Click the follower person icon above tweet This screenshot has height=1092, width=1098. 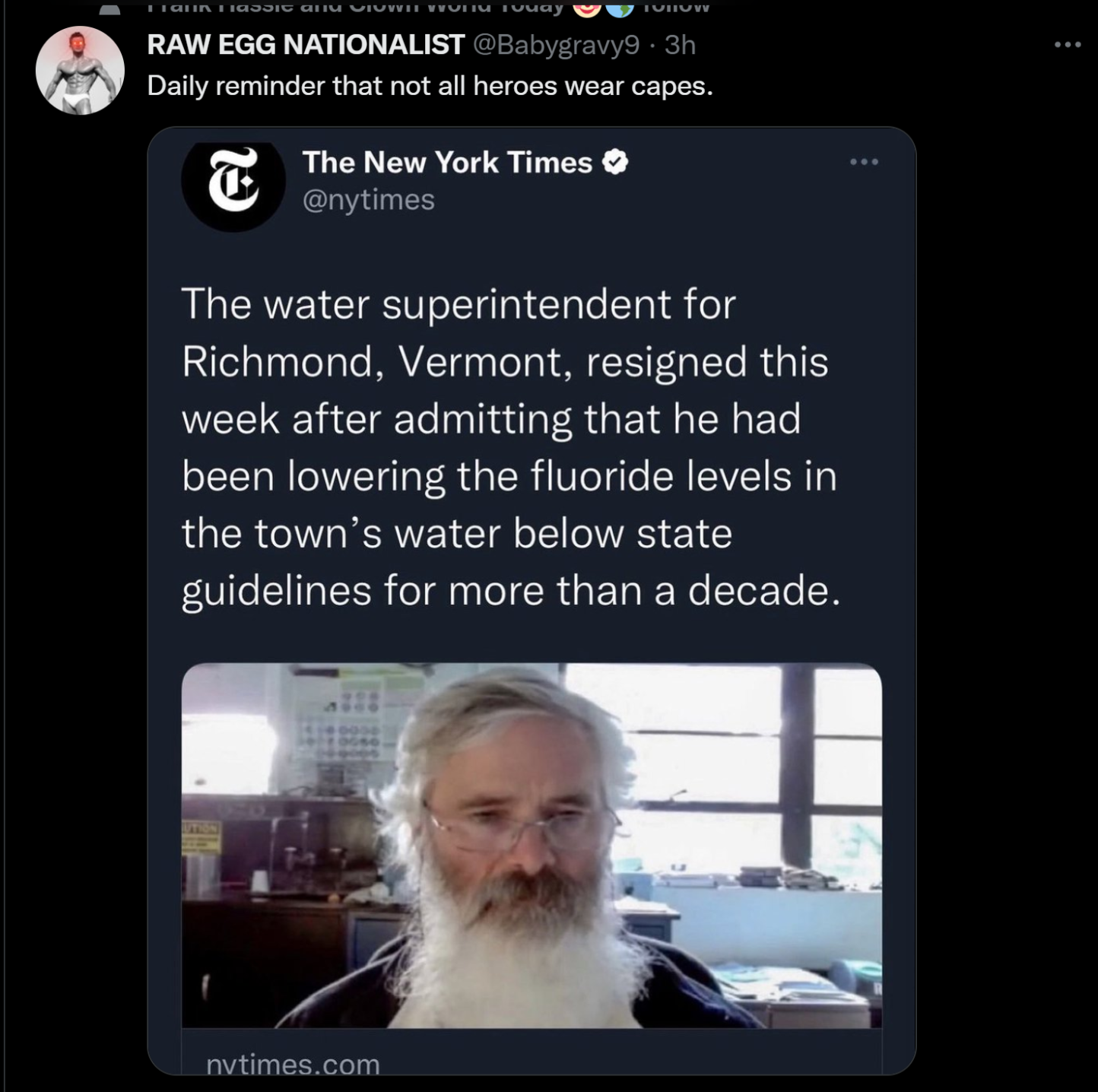tap(110, 8)
